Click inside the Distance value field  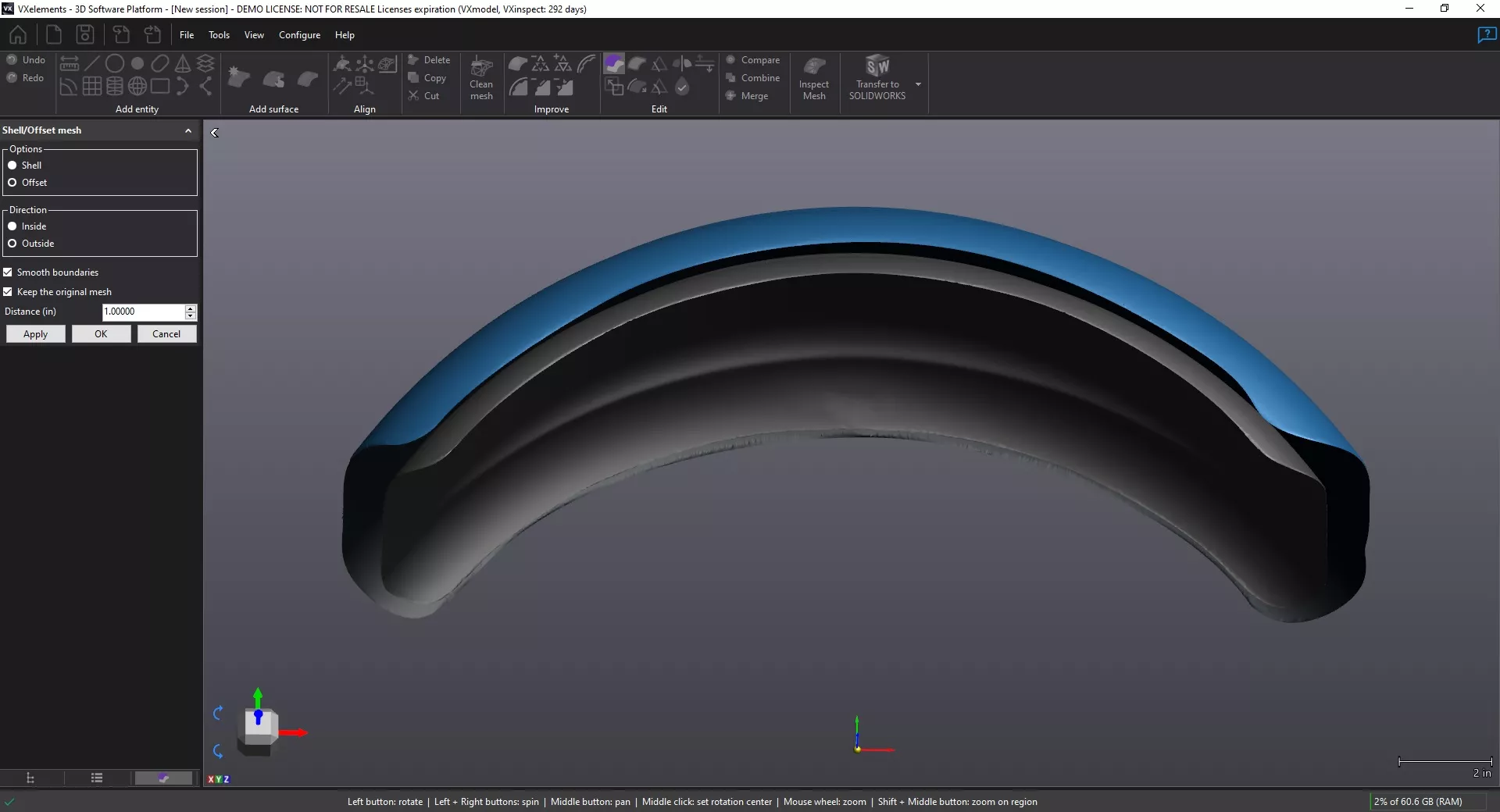(x=141, y=312)
